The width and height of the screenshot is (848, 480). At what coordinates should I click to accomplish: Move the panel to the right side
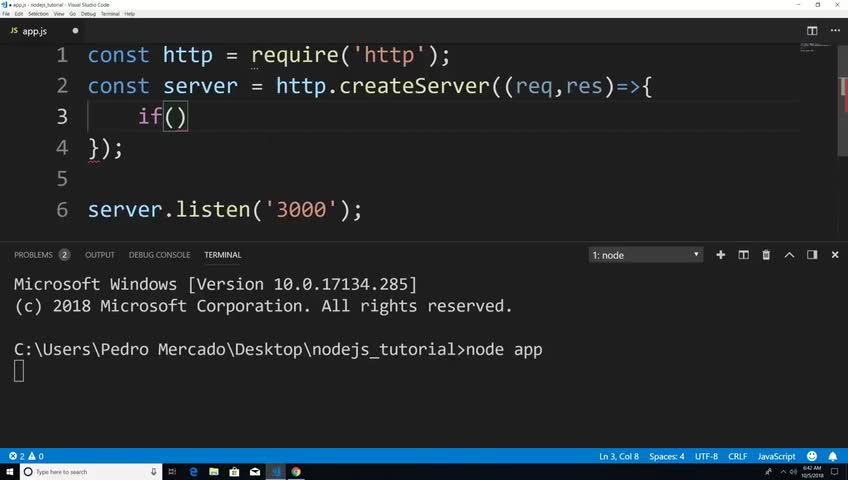pos(812,255)
